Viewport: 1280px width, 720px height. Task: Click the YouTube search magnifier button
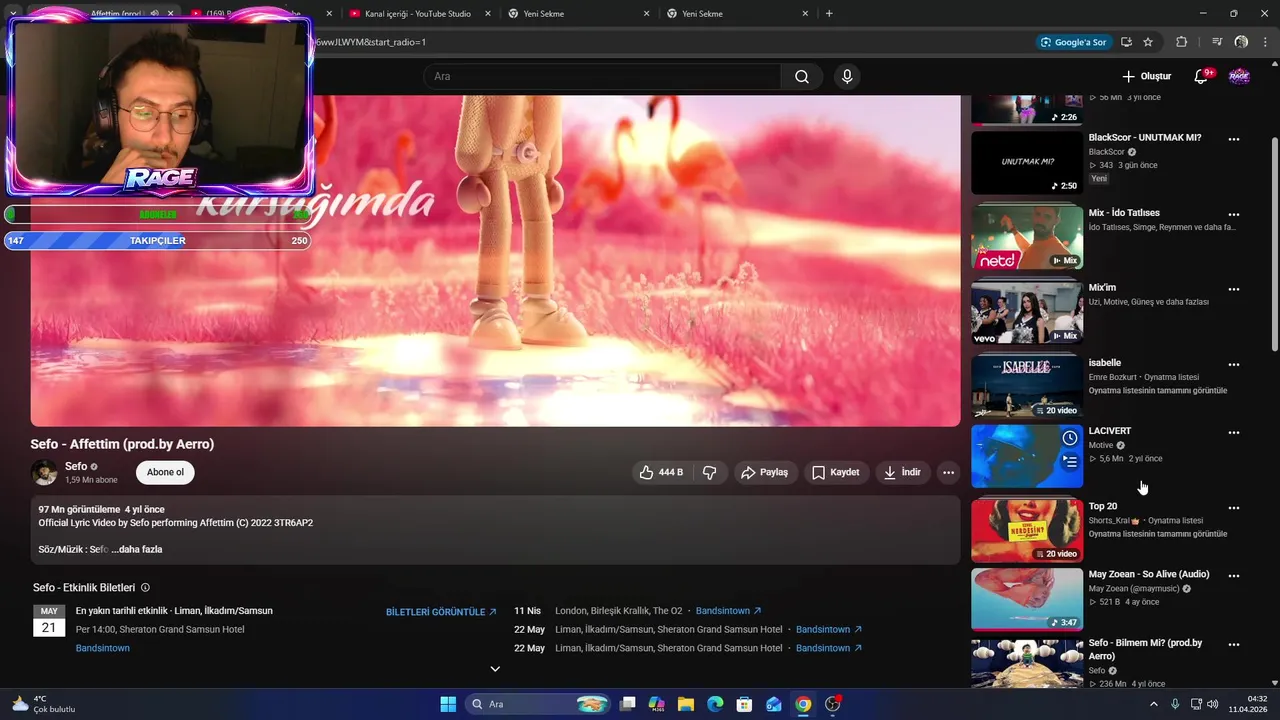[x=802, y=77]
